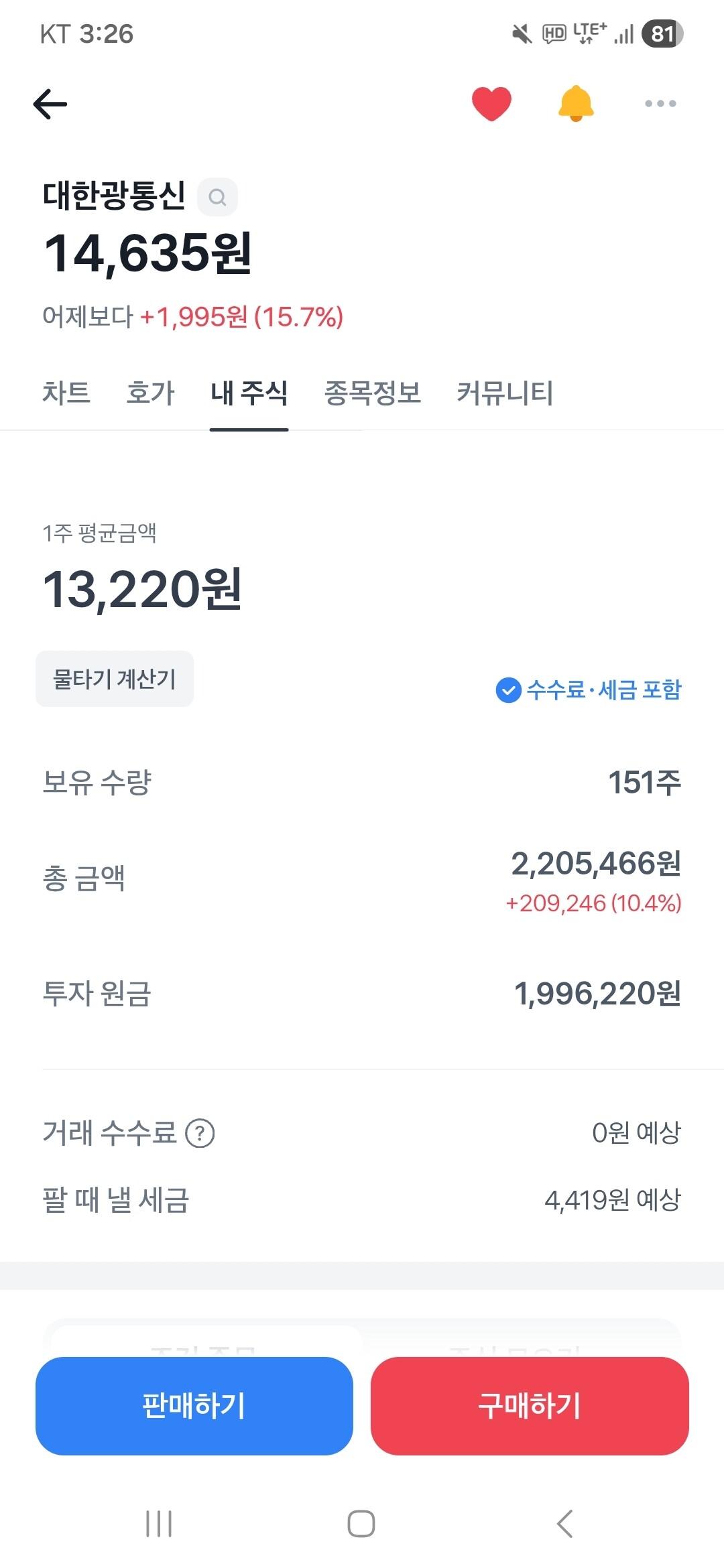Tap the blue 판매하기 button
Viewport: 724px width, 1568px height.
click(194, 1406)
